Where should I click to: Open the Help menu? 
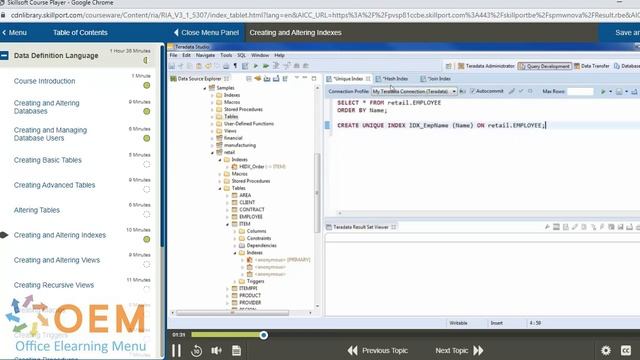pyautogui.click(x=279, y=55)
